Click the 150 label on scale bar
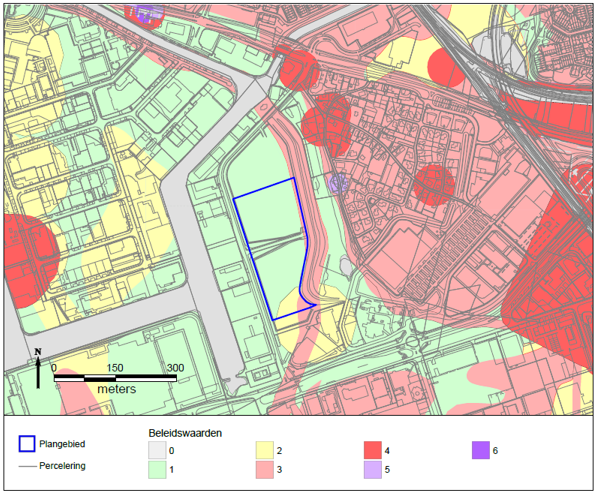Screen dimensions: 598x496 pos(115,368)
